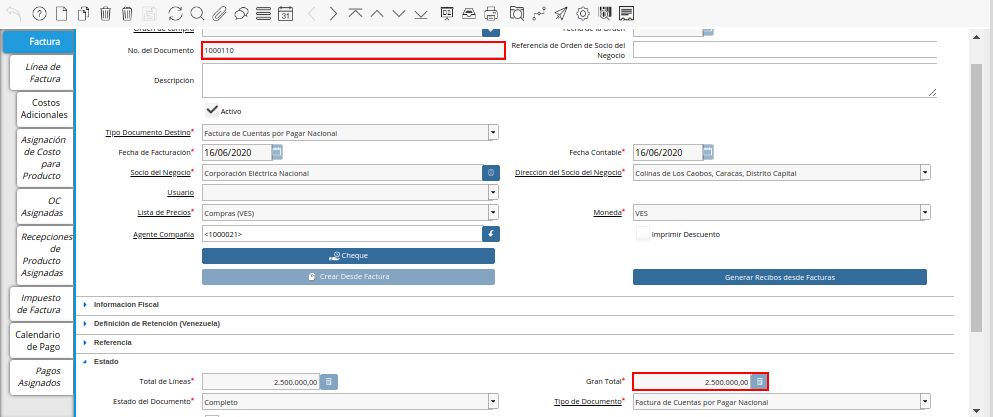Click the Help question mark icon
The height and width of the screenshot is (417, 993).
point(39,13)
